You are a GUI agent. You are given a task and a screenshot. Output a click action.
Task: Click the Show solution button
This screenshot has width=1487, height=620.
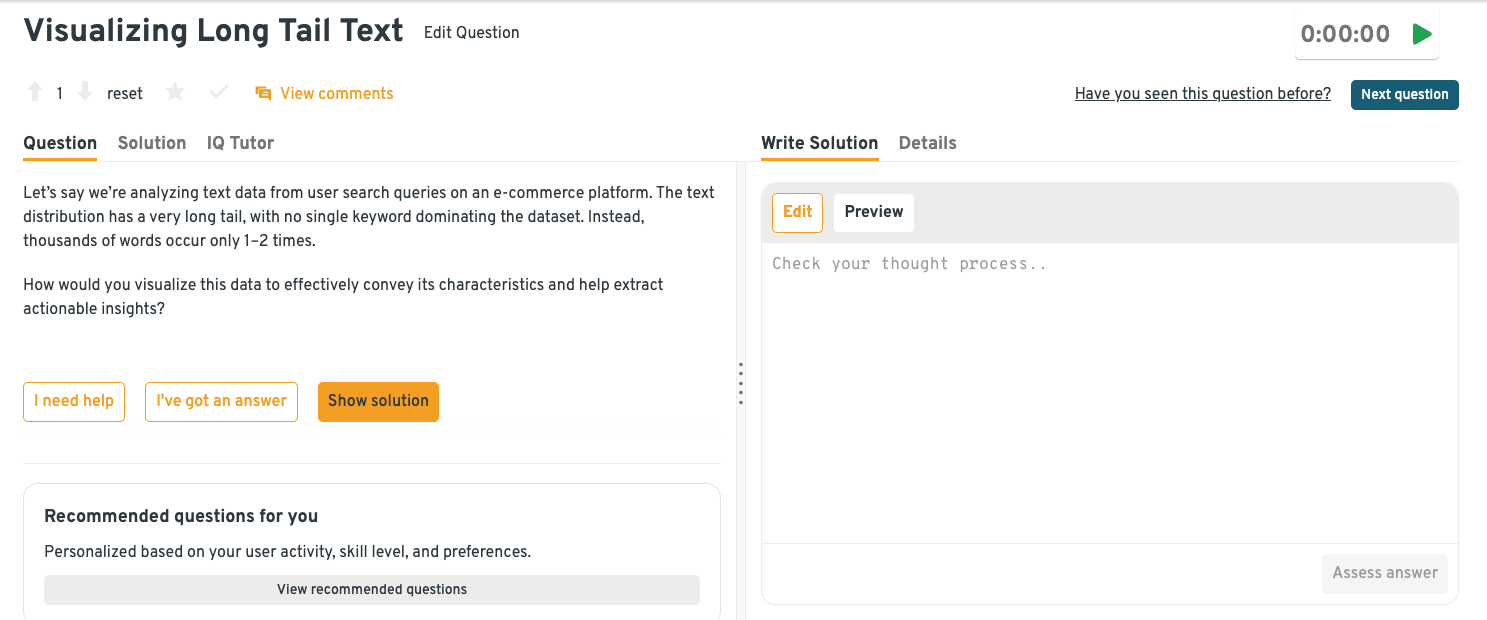(378, 401)
